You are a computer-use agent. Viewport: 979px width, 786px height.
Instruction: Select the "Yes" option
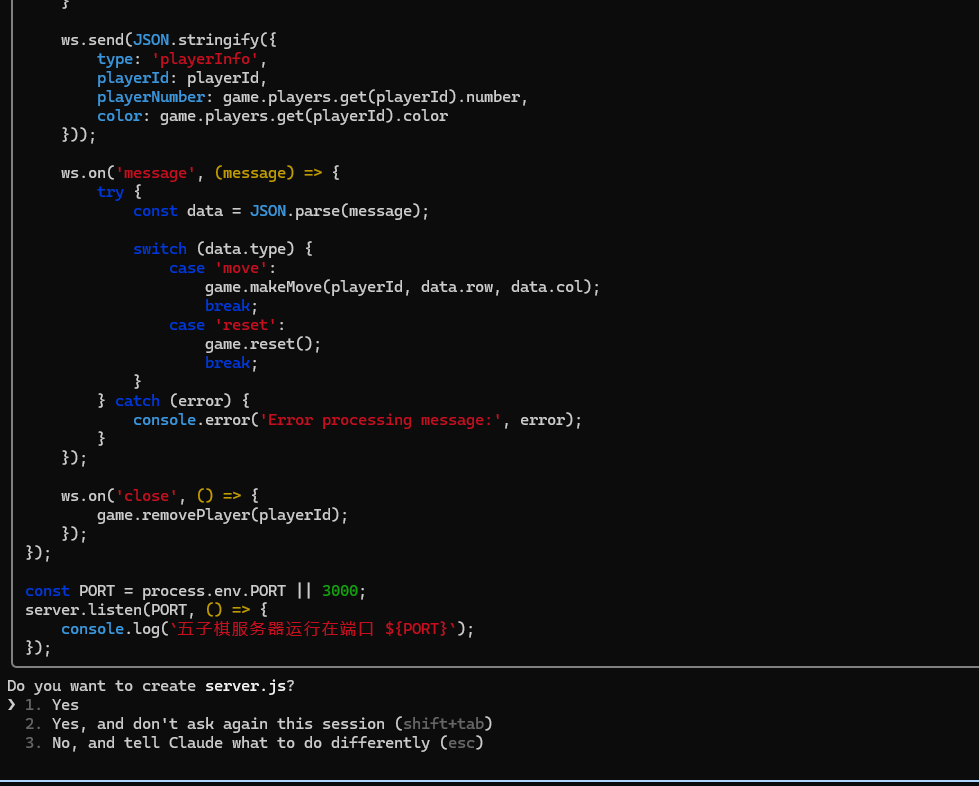pyautogui.click(x=65, y=705)
